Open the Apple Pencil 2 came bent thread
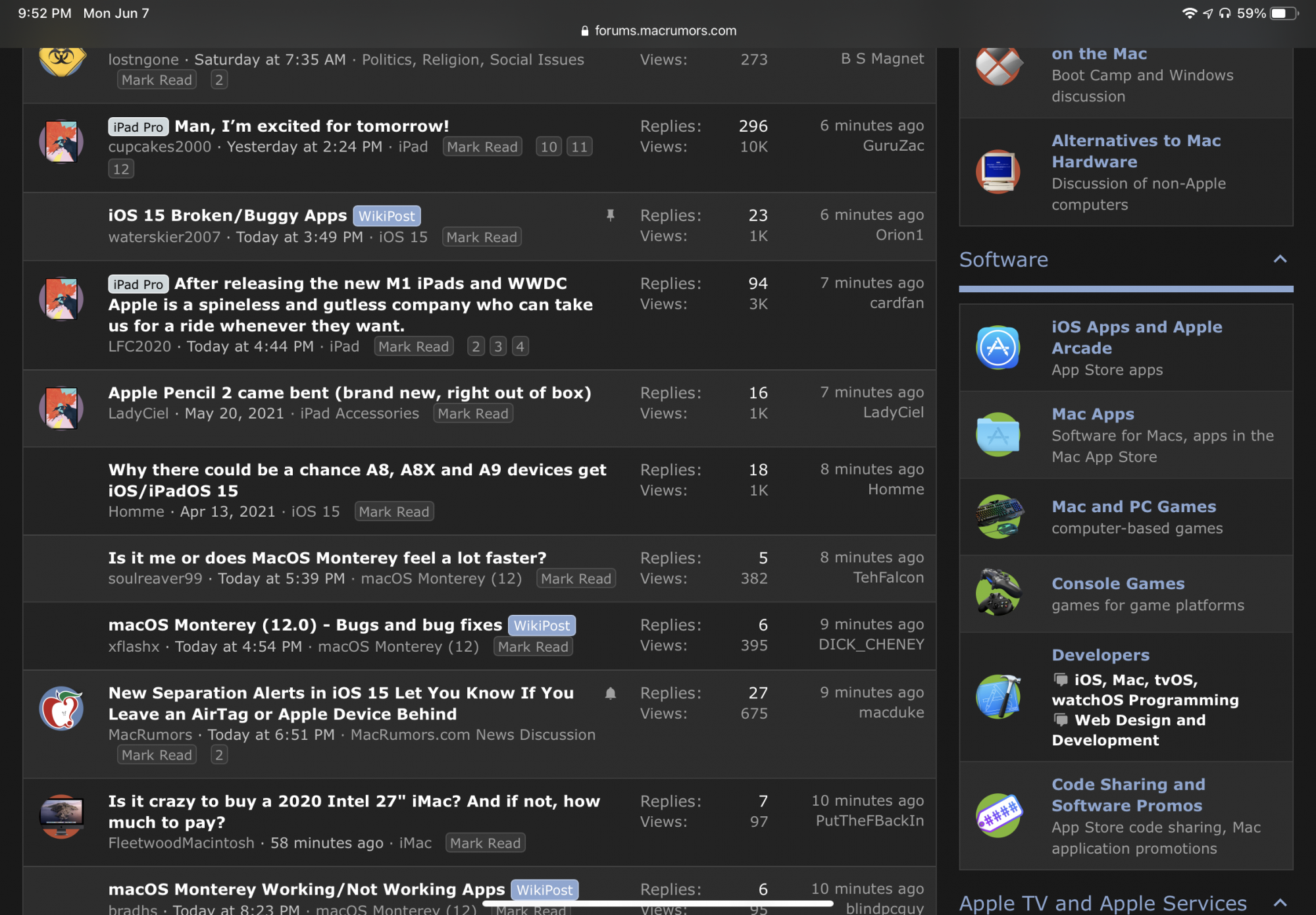This screenshot has height=915, width=1316. (x=350, y=392)
